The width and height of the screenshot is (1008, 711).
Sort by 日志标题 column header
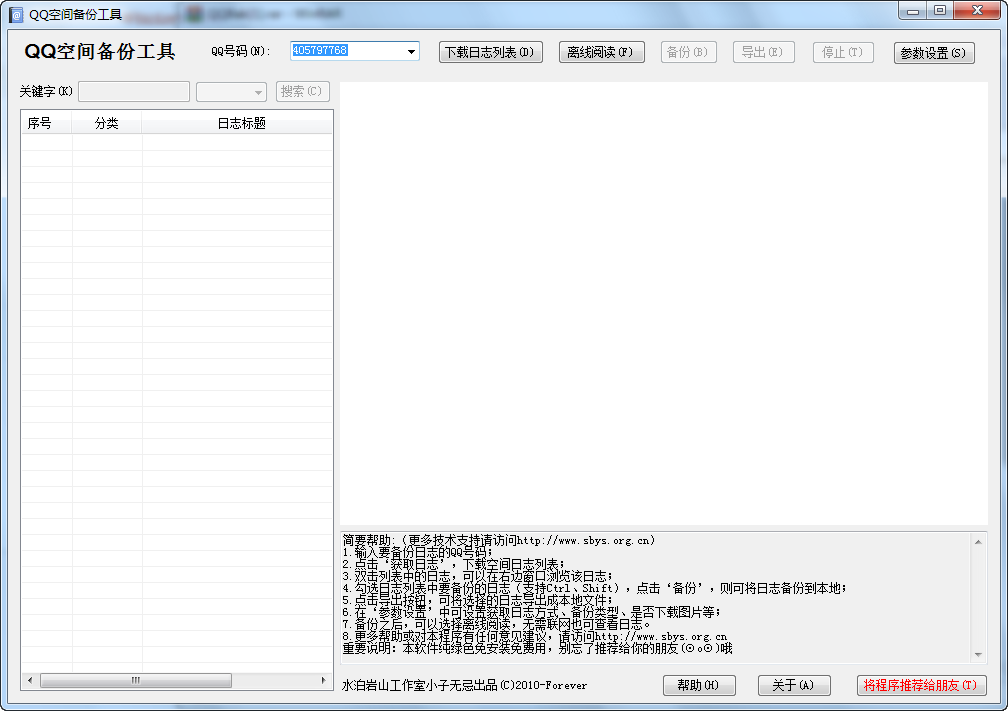[x=237, y=123]
